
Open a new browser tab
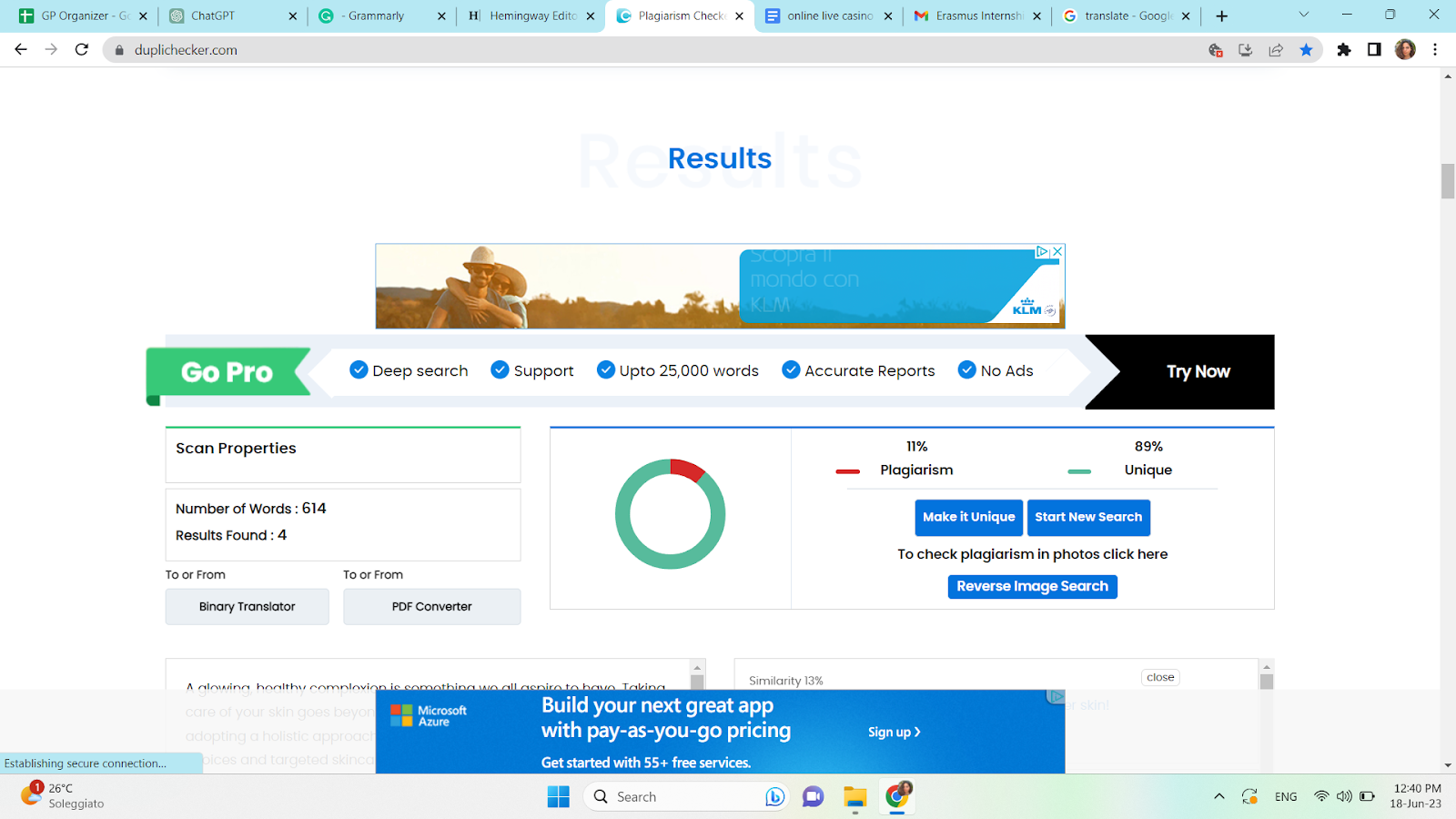coord(1222,15)
